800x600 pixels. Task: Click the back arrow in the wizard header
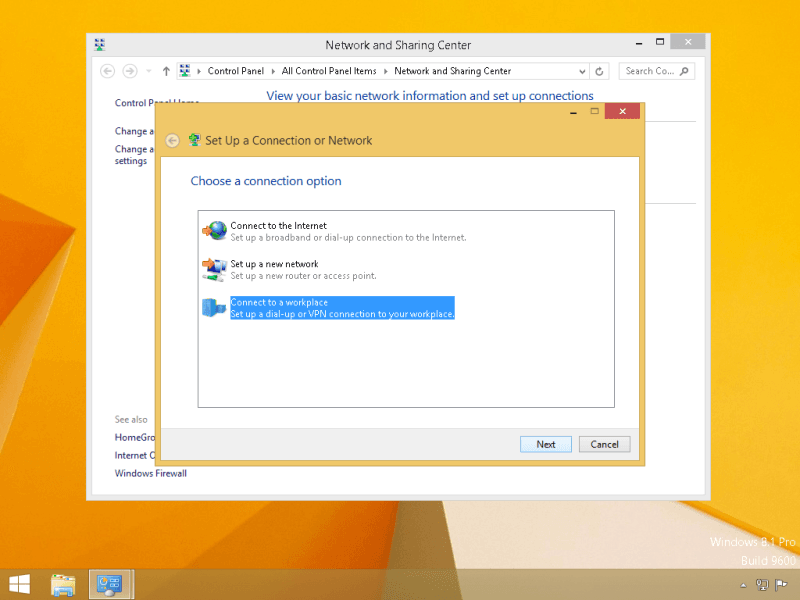pyautogui.click(x=173, y=141)
